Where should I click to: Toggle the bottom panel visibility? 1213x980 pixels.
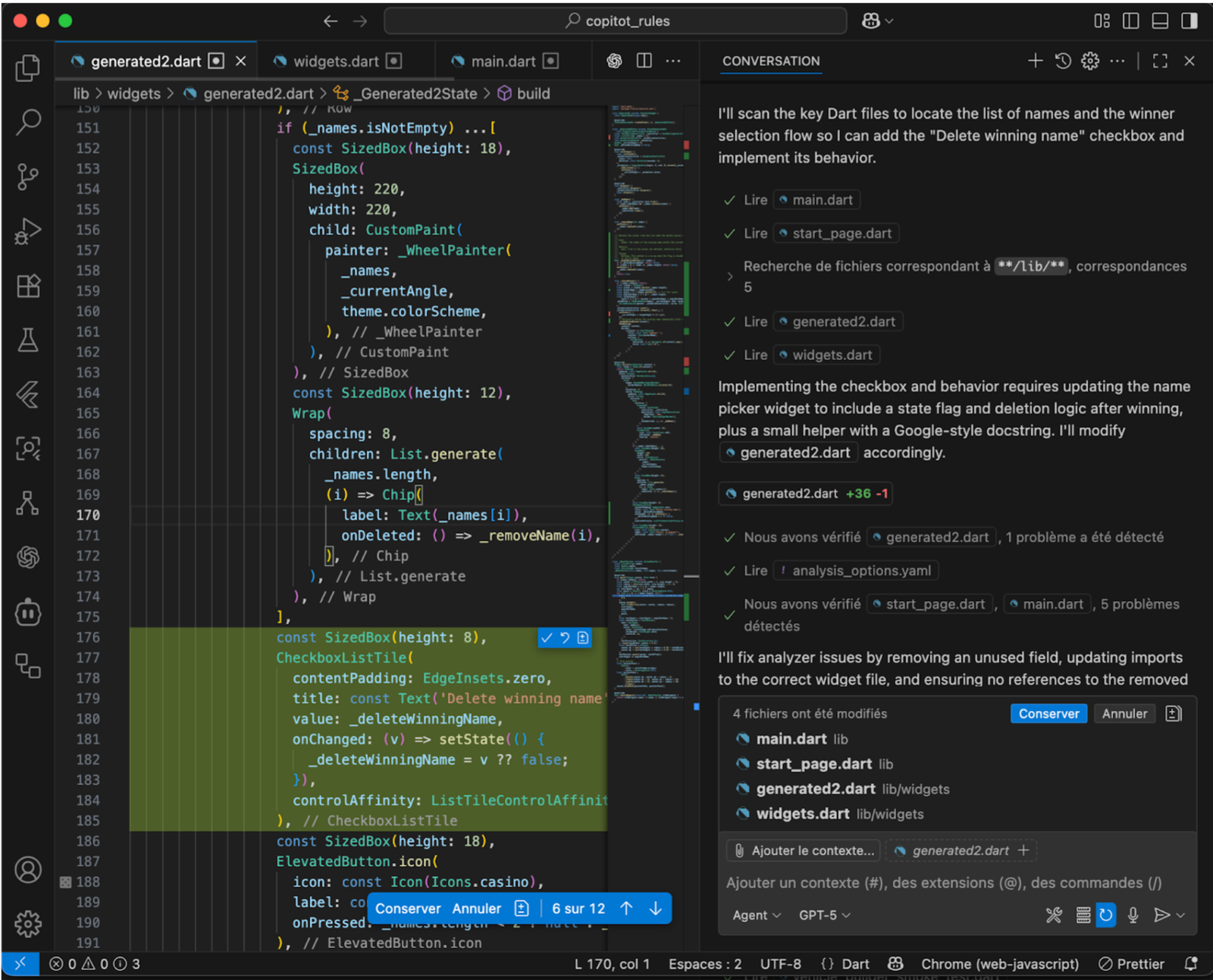click(1159, 20)
